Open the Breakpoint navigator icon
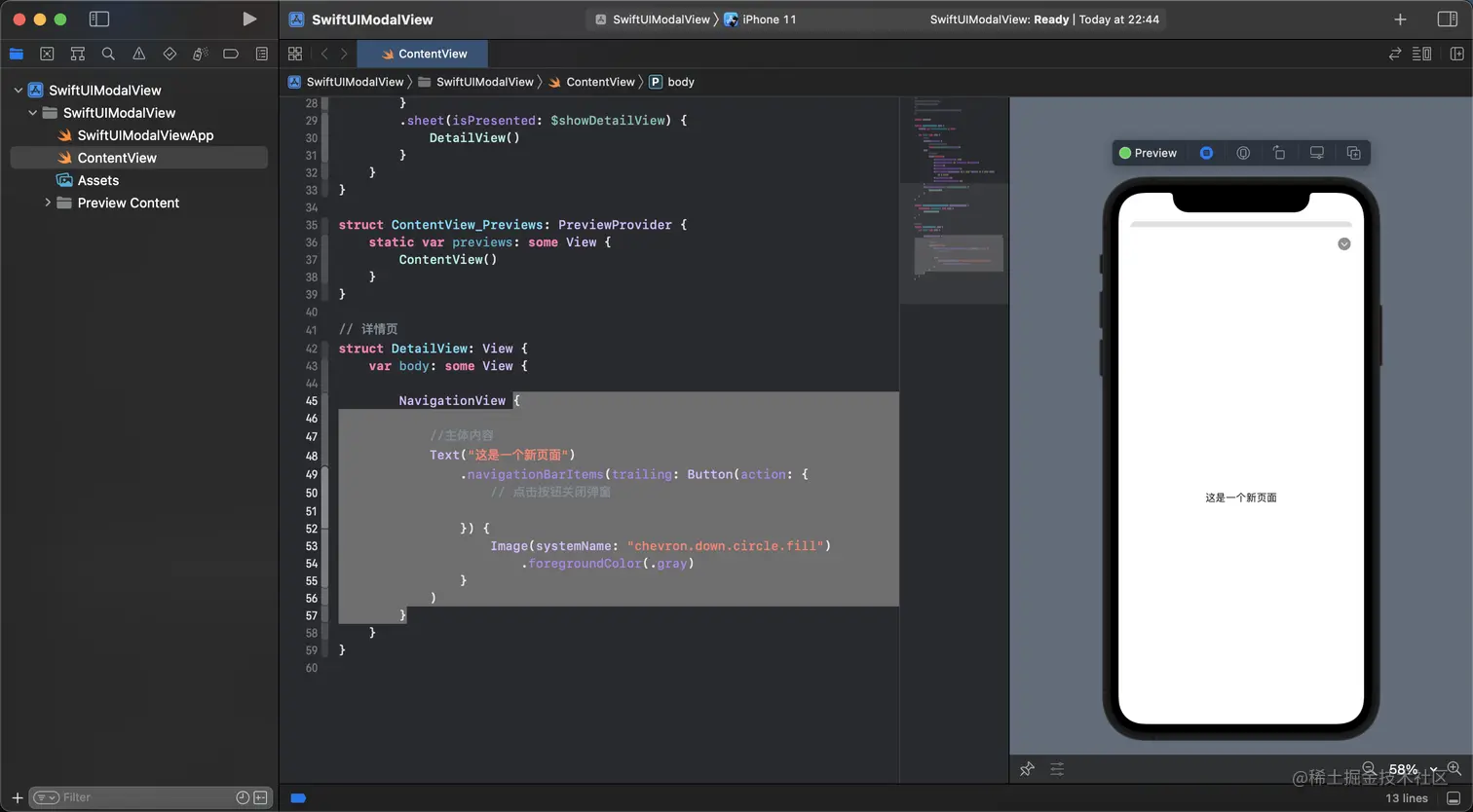The width and height of the screenshot is (1473, 812). (x=231, y=54)
